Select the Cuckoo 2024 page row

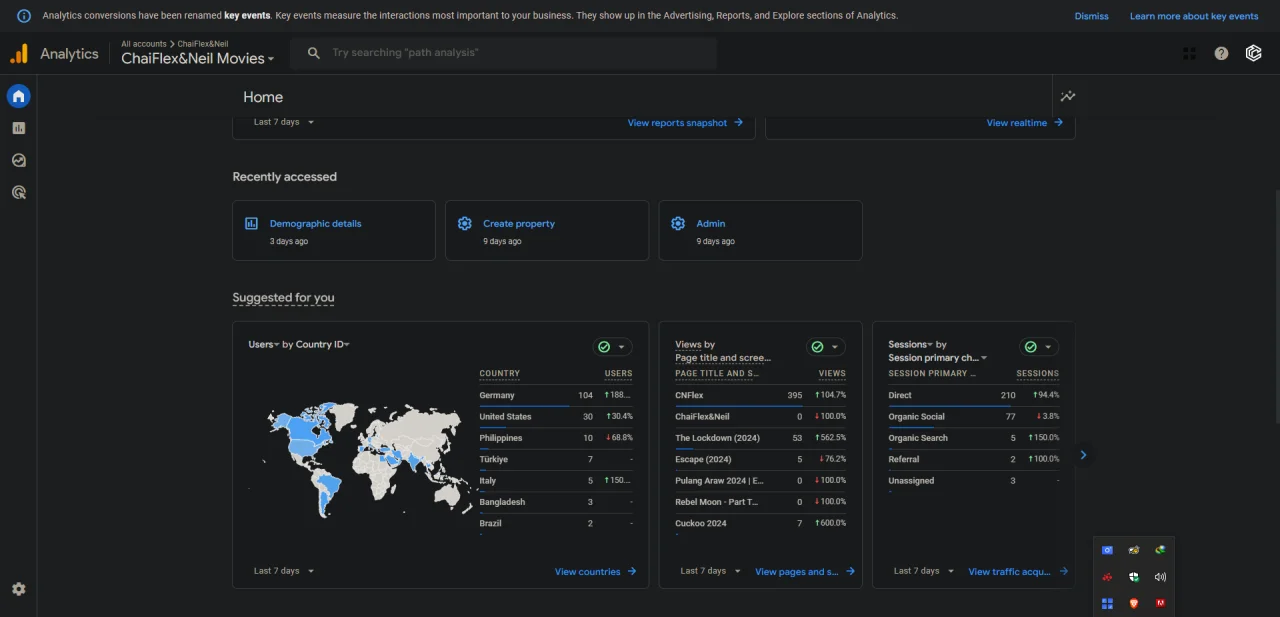point(760,523)
